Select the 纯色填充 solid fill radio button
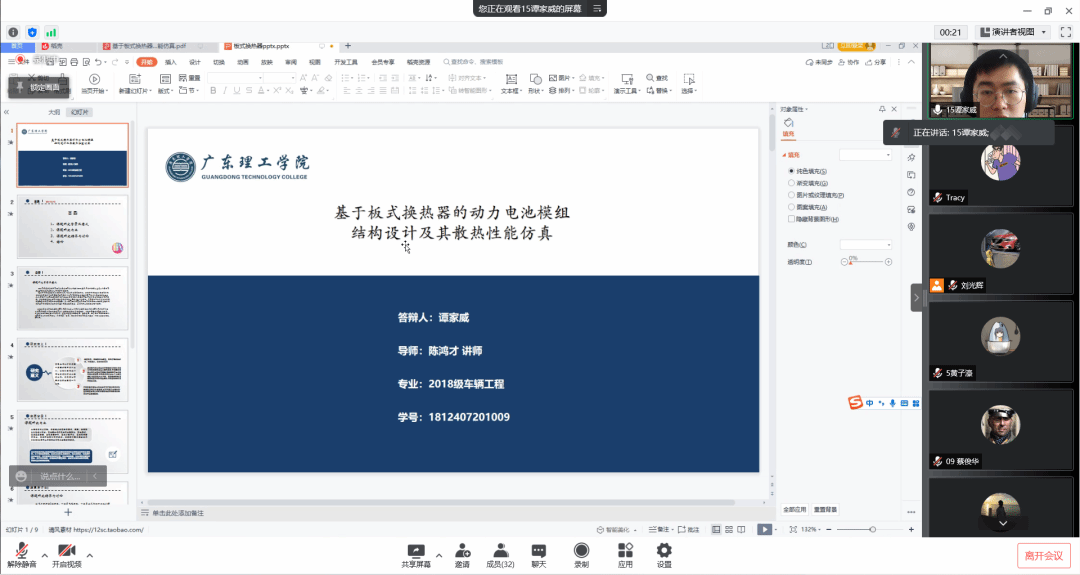 click(791, 172)
